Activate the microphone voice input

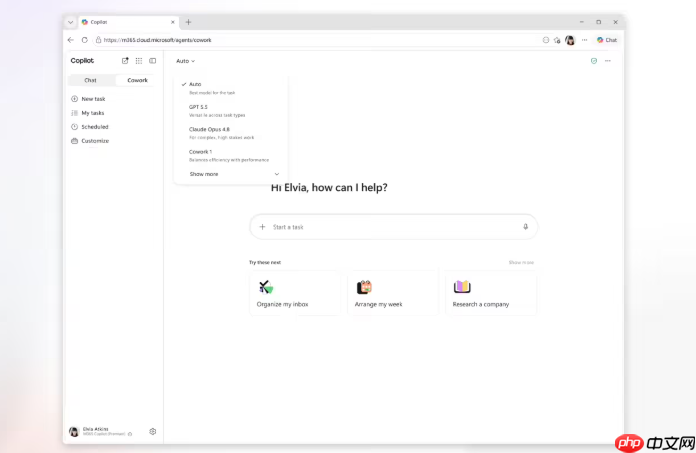(x=526, y=227)
